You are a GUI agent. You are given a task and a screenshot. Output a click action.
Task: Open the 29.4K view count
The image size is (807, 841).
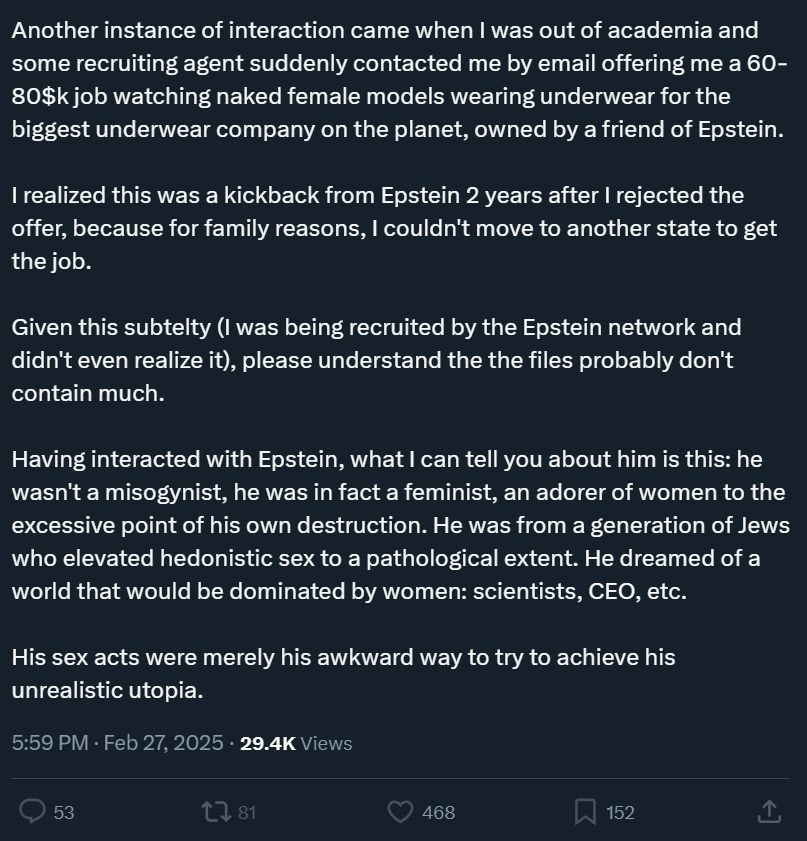(268, 743)
